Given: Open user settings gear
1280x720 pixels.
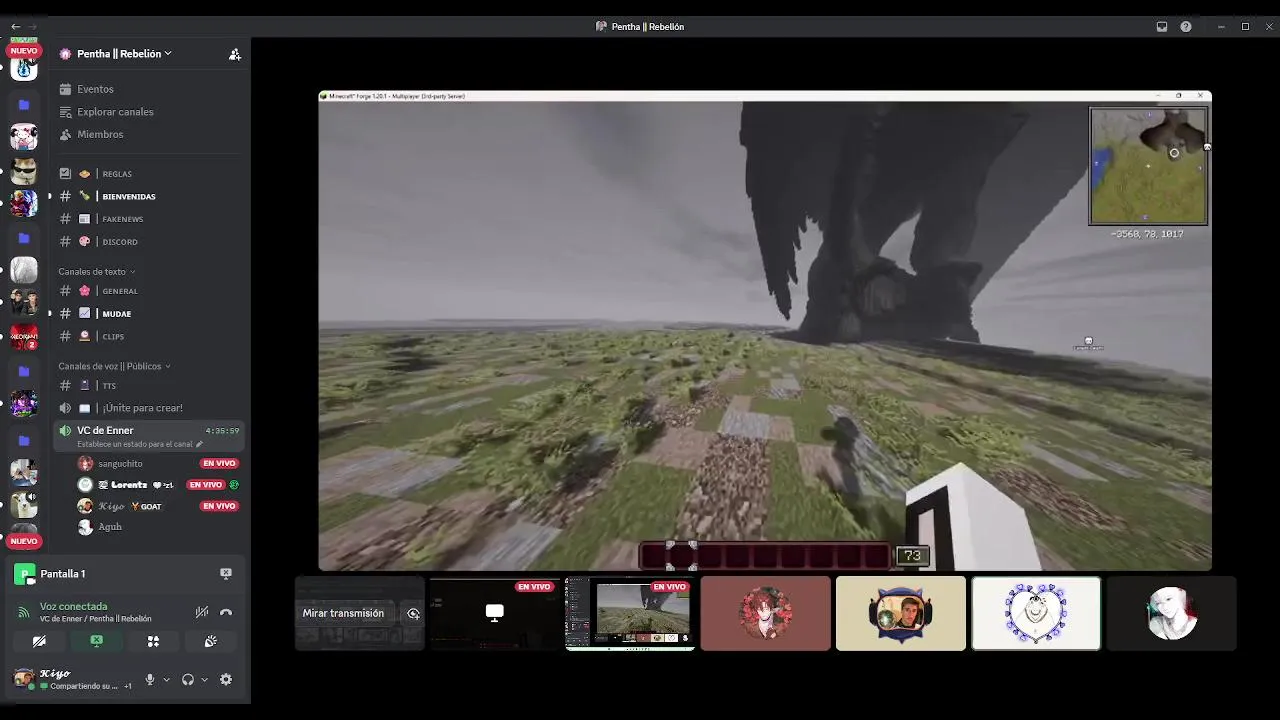Looking at the screenshot, I should point(226,680).
